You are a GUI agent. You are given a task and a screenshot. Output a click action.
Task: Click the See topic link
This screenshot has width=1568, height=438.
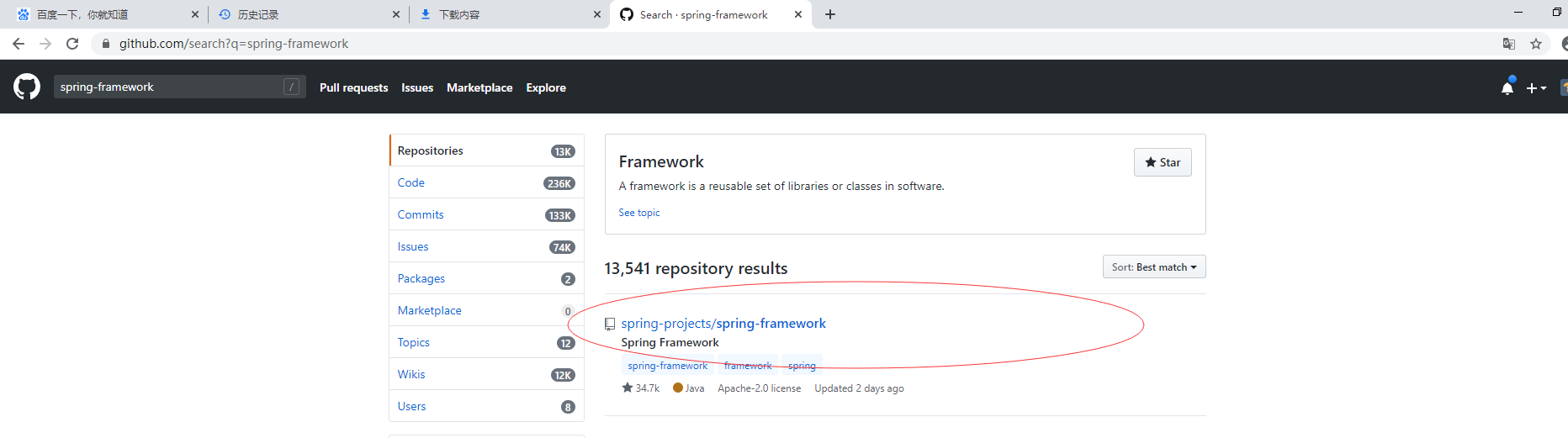[x=639, y=213]
